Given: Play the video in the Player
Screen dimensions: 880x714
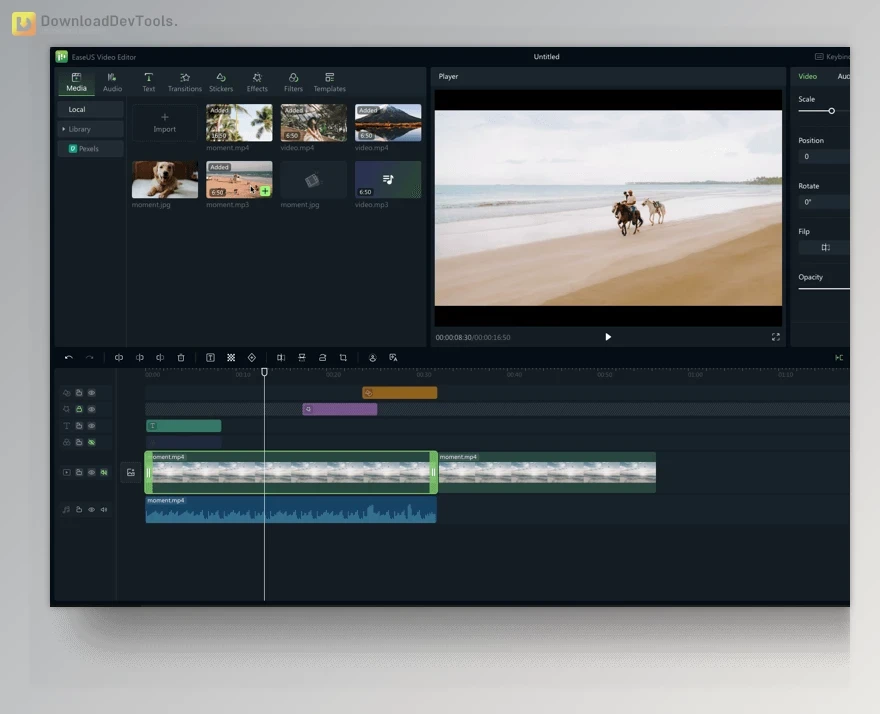Looking at the screenshot, I should [608, 337].
